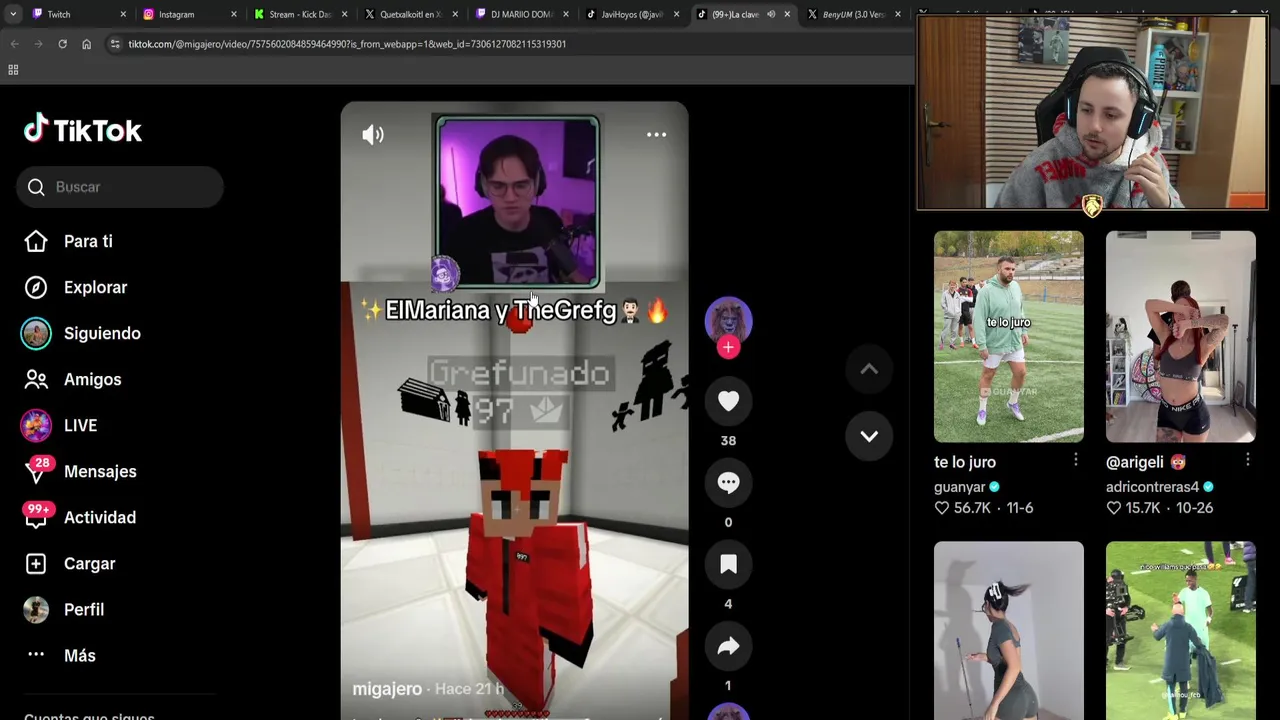Go to next video with down chevron
This screenshot has height=720, width=1280.
869,436
